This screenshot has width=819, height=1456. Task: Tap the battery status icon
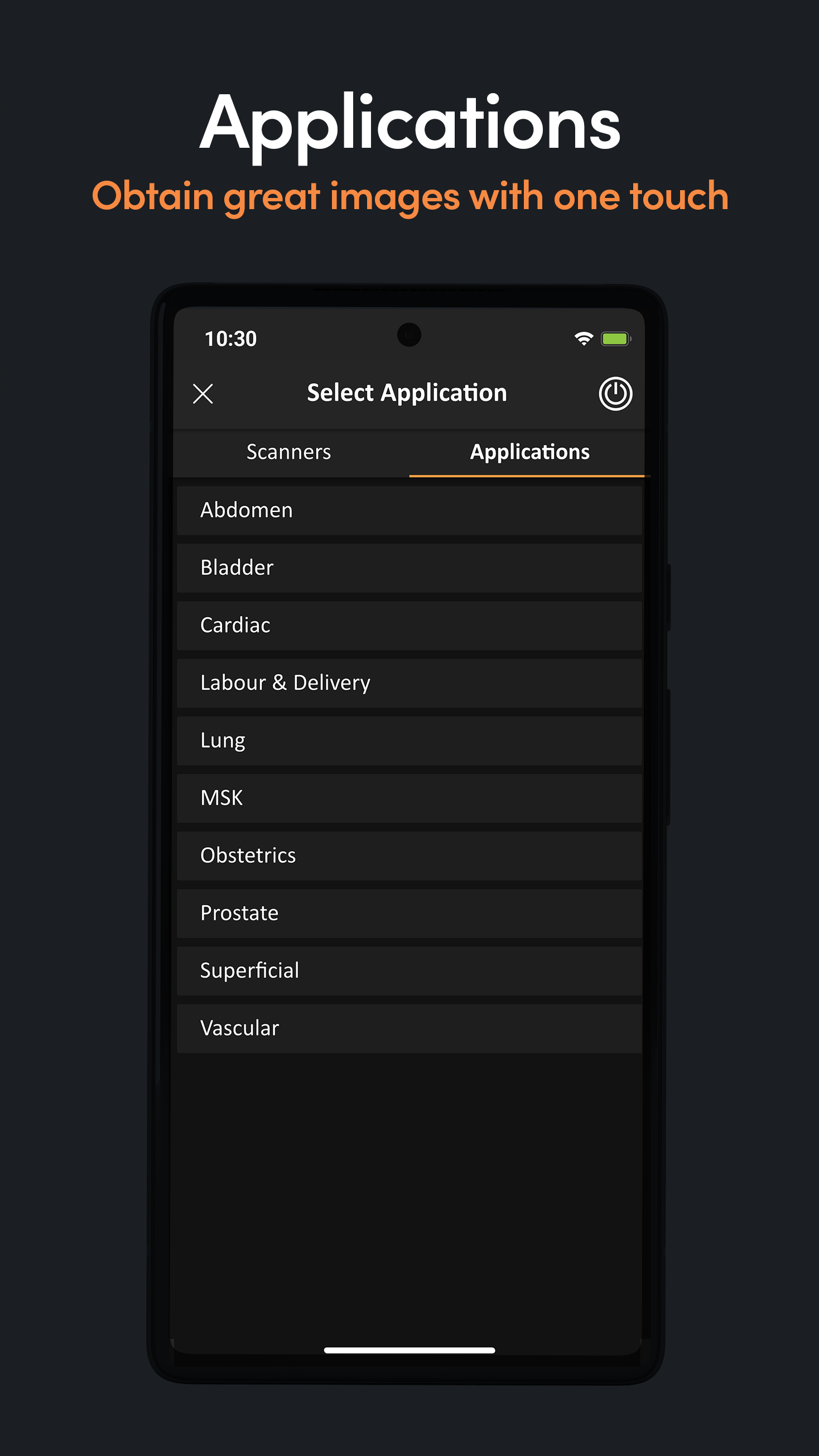coord(616,338)
